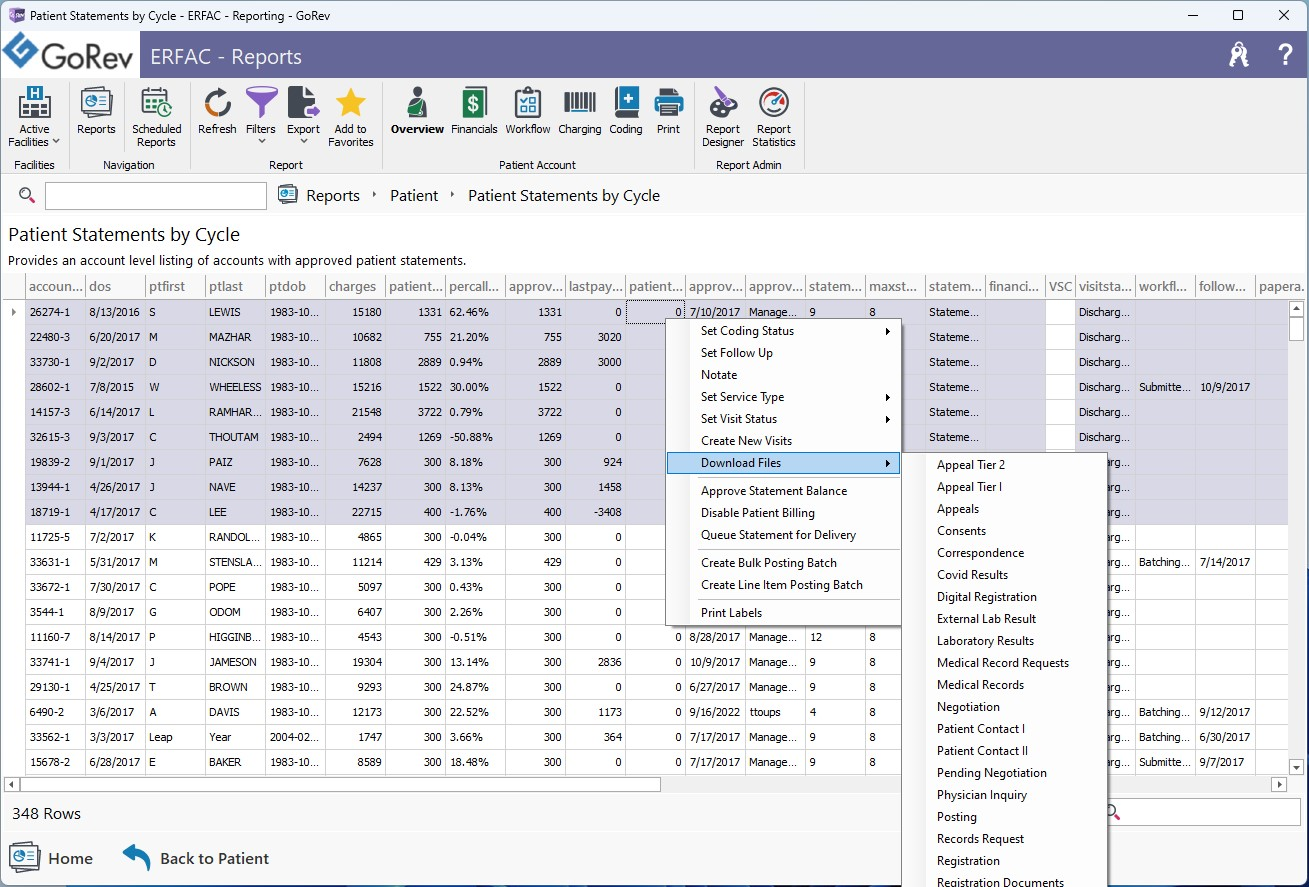The image size is (1309, 887).
Task: Open Scheduled Reports
Action: [157, 117]
